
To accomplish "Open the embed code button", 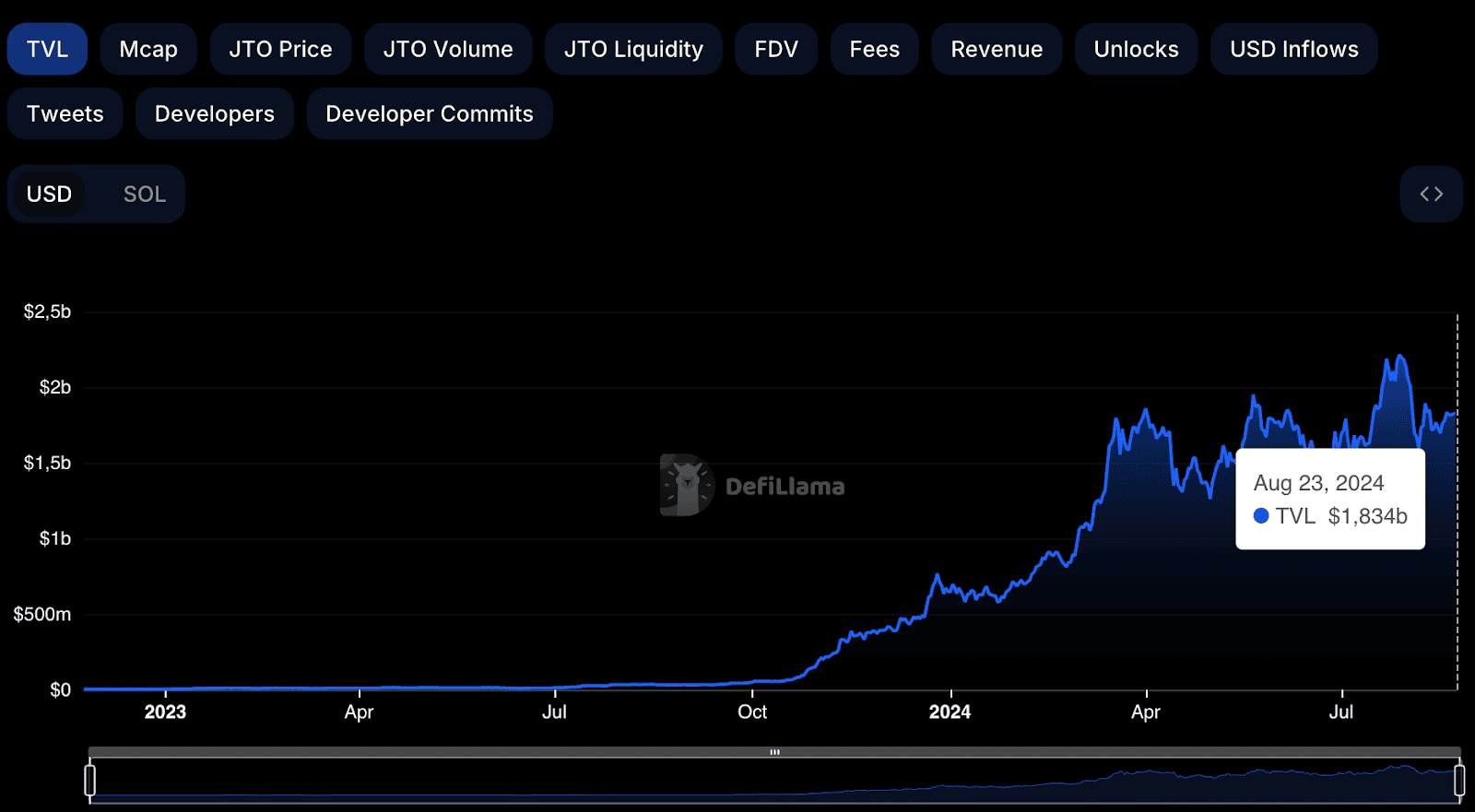I will tap(1432, 194).
